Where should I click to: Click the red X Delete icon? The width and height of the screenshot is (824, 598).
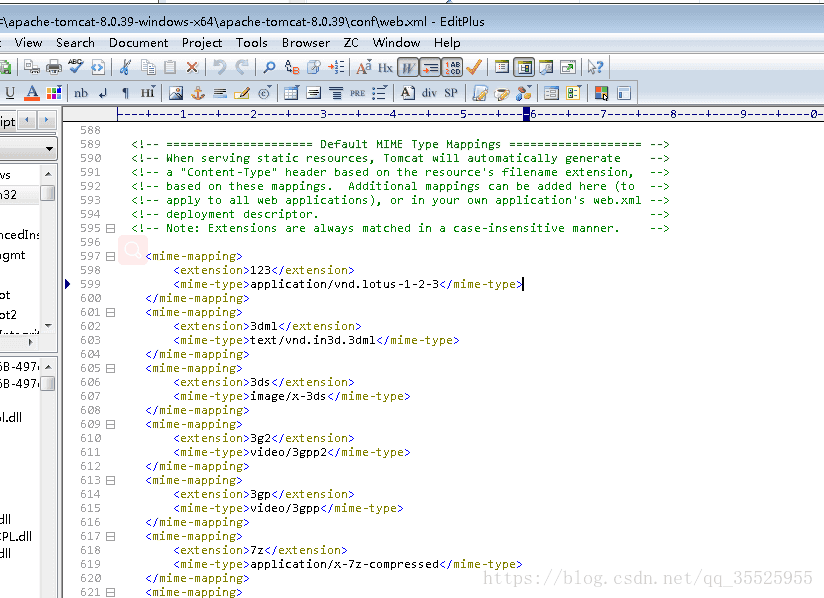[192, 67]
